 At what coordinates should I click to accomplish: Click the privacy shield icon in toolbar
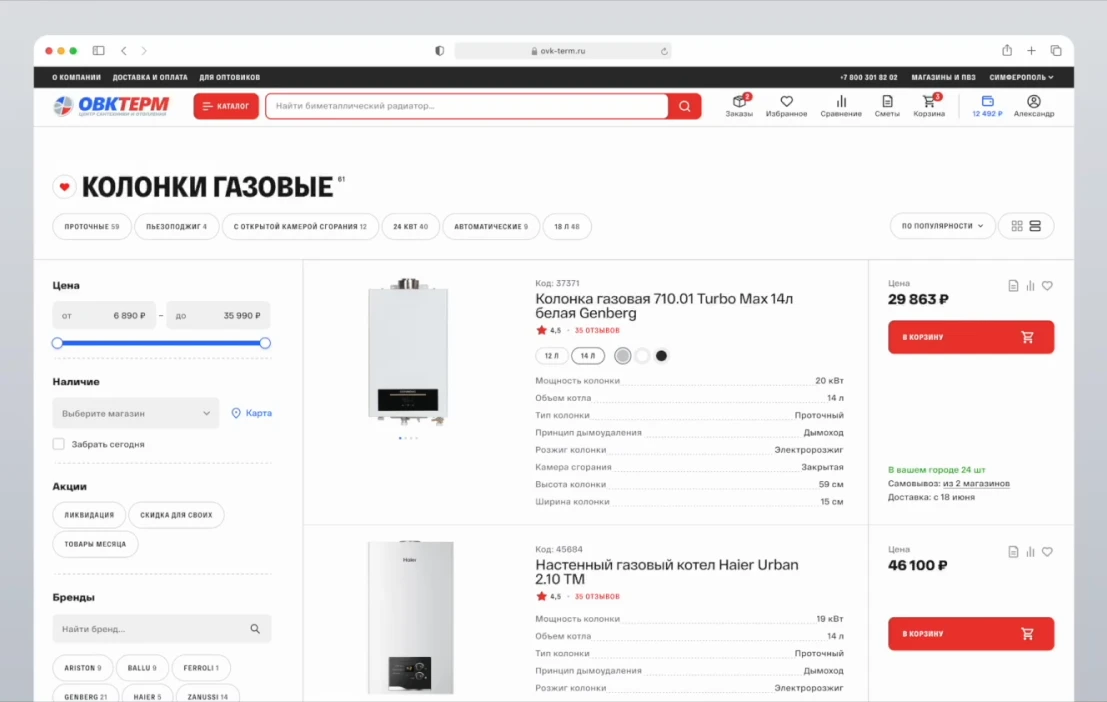tap(439, 51)
